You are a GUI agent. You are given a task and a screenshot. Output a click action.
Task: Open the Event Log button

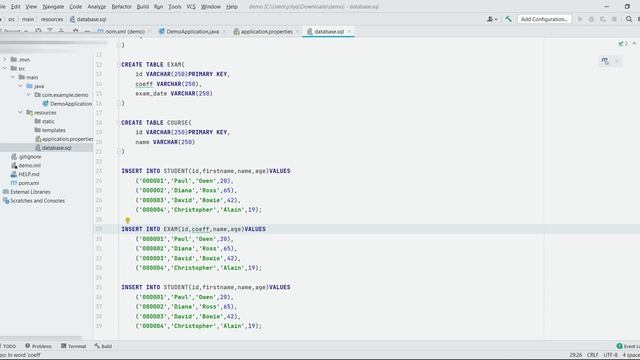click(x=628, y=346)
